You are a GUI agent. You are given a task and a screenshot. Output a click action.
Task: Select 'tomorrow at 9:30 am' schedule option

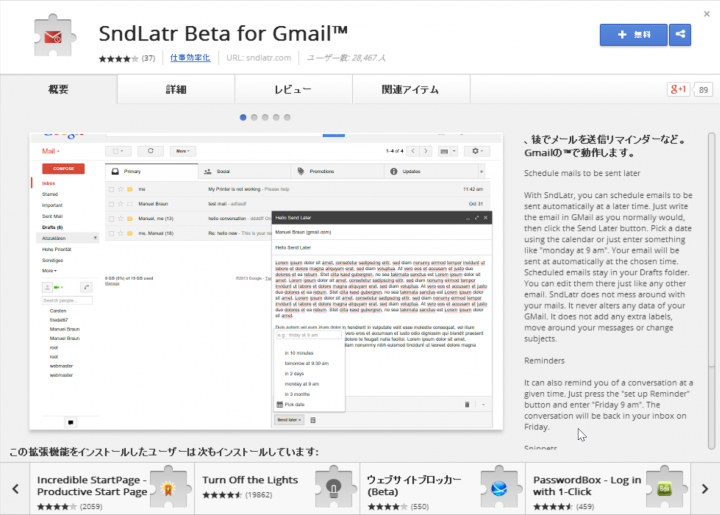coord(306,363)
